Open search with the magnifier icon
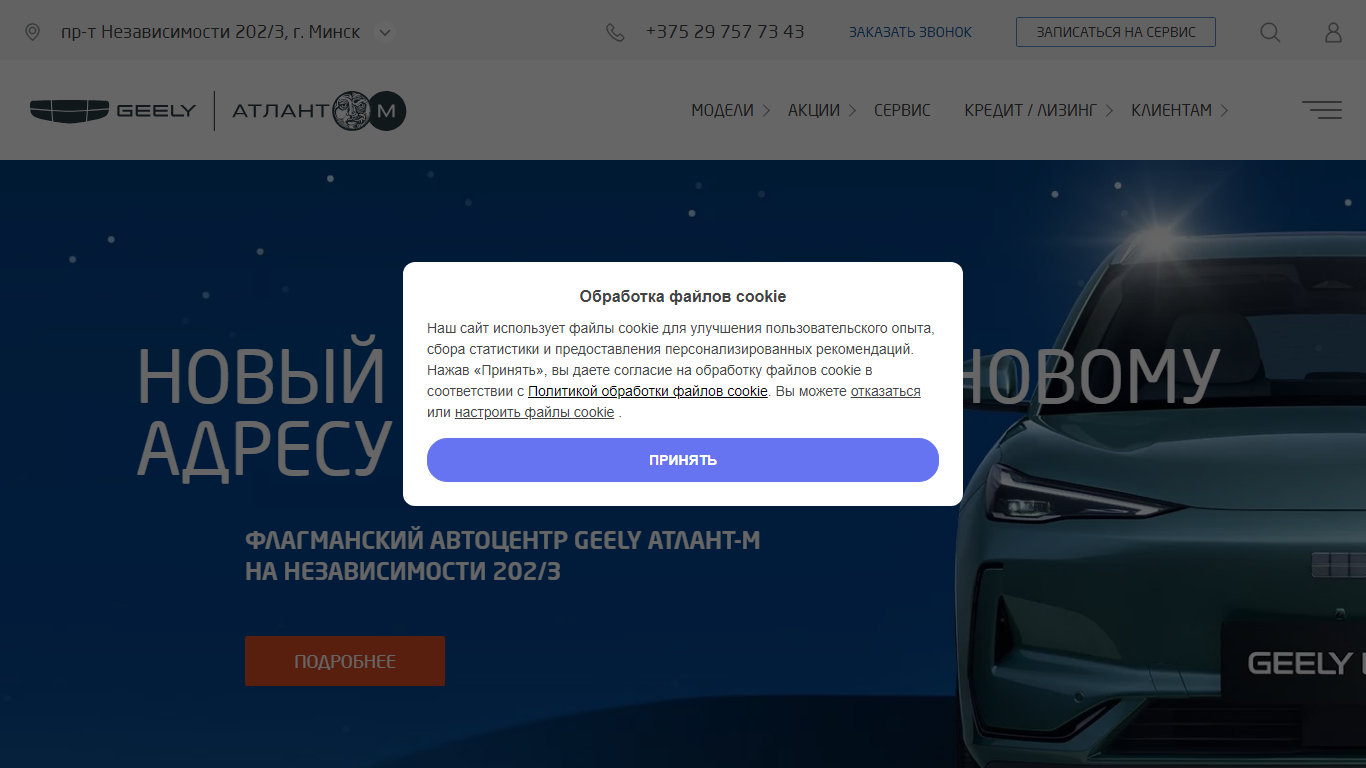1366x768 pixels. tap(1270, 32)
